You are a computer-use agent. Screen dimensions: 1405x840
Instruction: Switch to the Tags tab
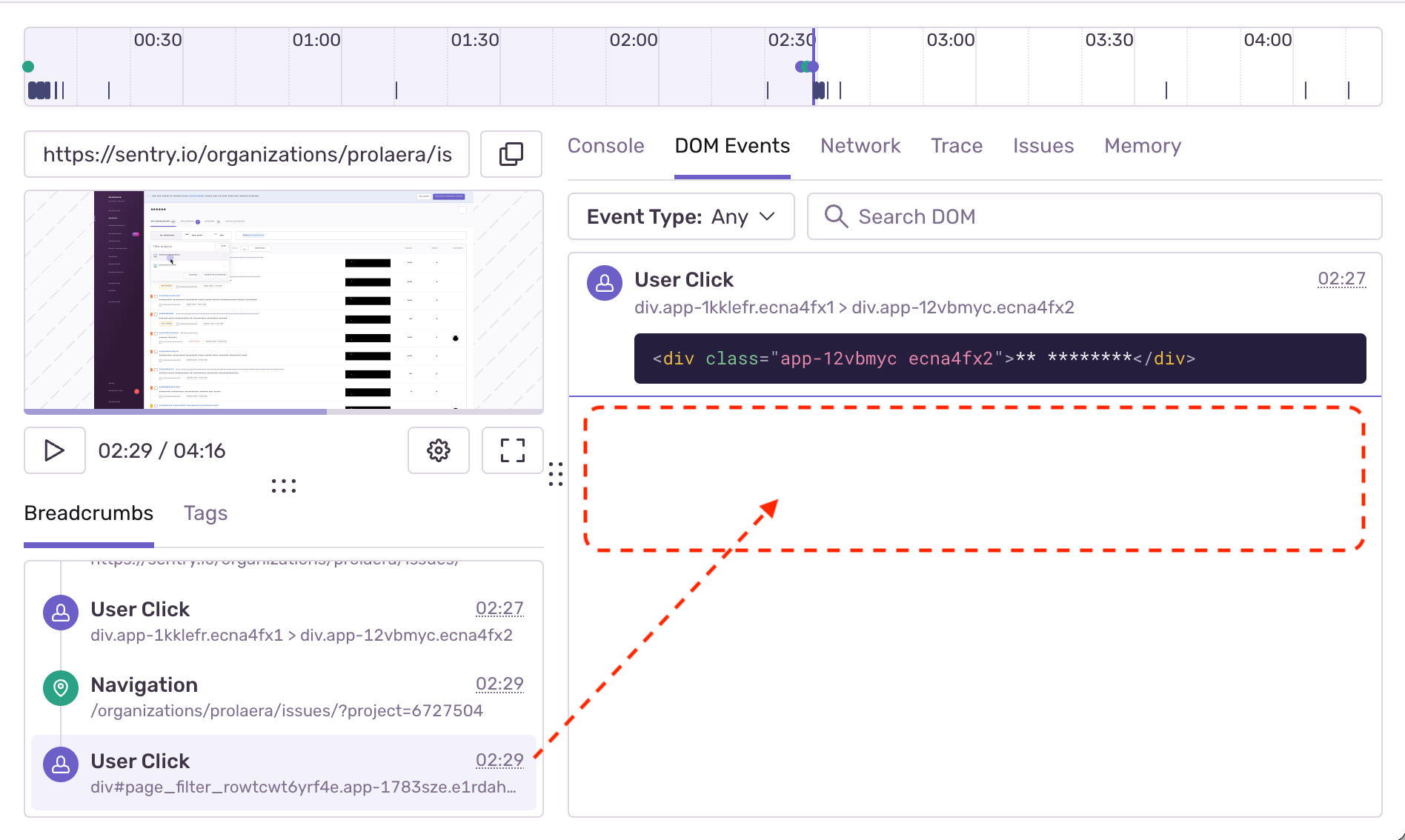(x=205, y=513)
